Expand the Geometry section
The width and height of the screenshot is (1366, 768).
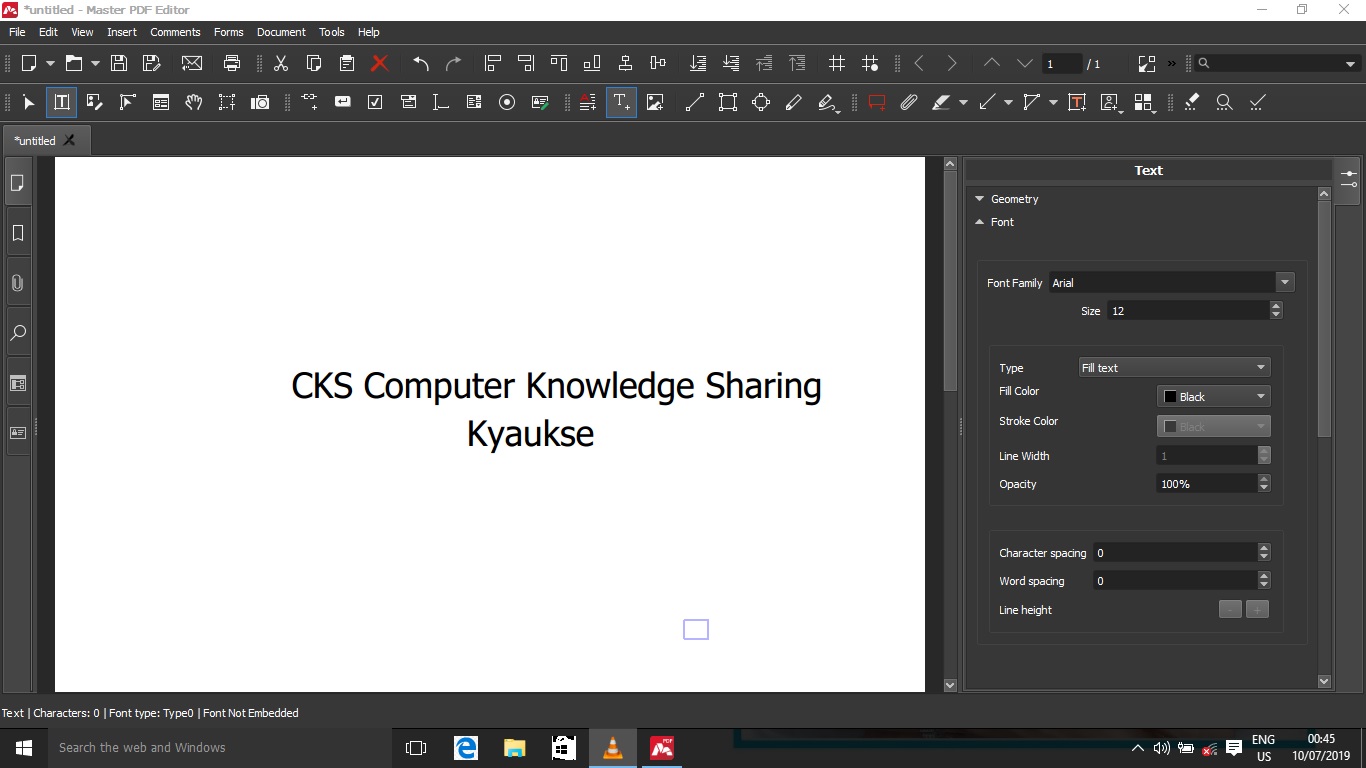980,199
